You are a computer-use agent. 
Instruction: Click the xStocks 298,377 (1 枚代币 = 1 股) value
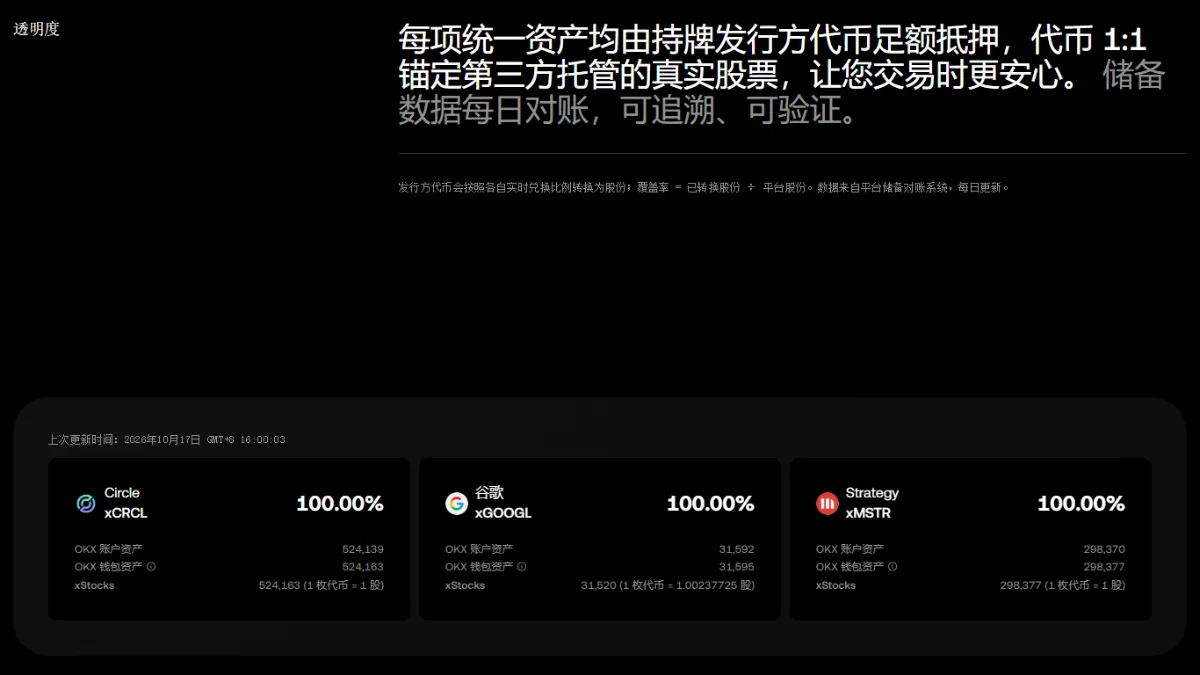(1062, 585)
